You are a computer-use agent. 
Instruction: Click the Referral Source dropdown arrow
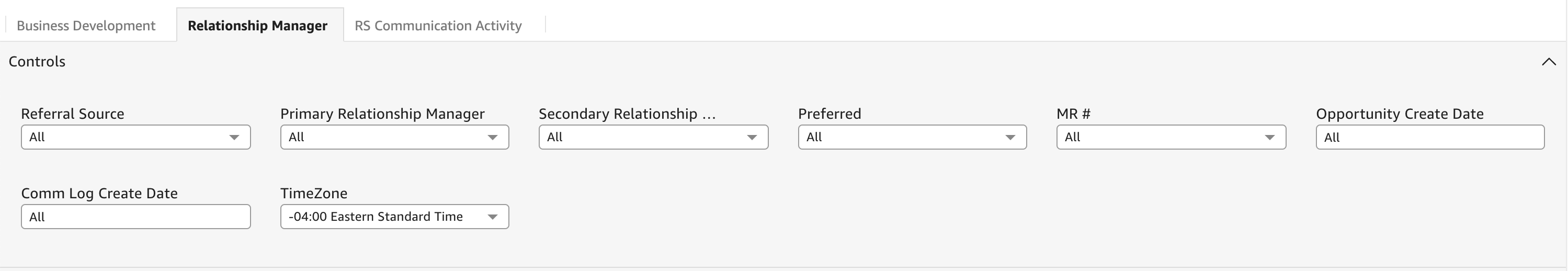point(234,137)
